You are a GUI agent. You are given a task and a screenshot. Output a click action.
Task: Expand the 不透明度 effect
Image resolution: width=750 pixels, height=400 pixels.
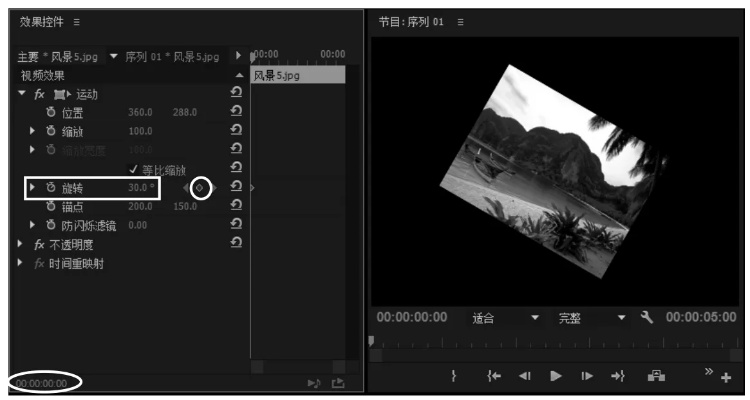[x=20, y=244]
